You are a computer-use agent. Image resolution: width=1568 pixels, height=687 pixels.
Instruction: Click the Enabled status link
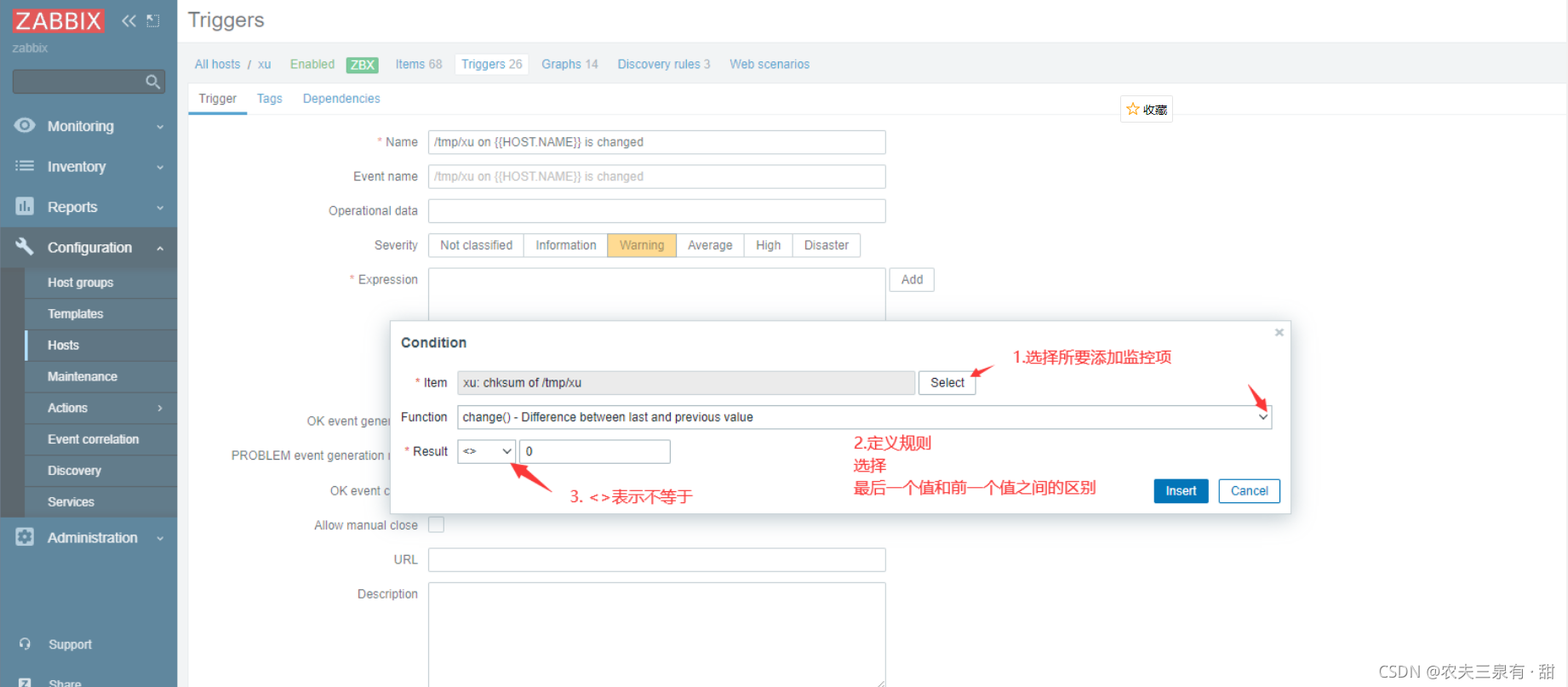click(312, 65)
